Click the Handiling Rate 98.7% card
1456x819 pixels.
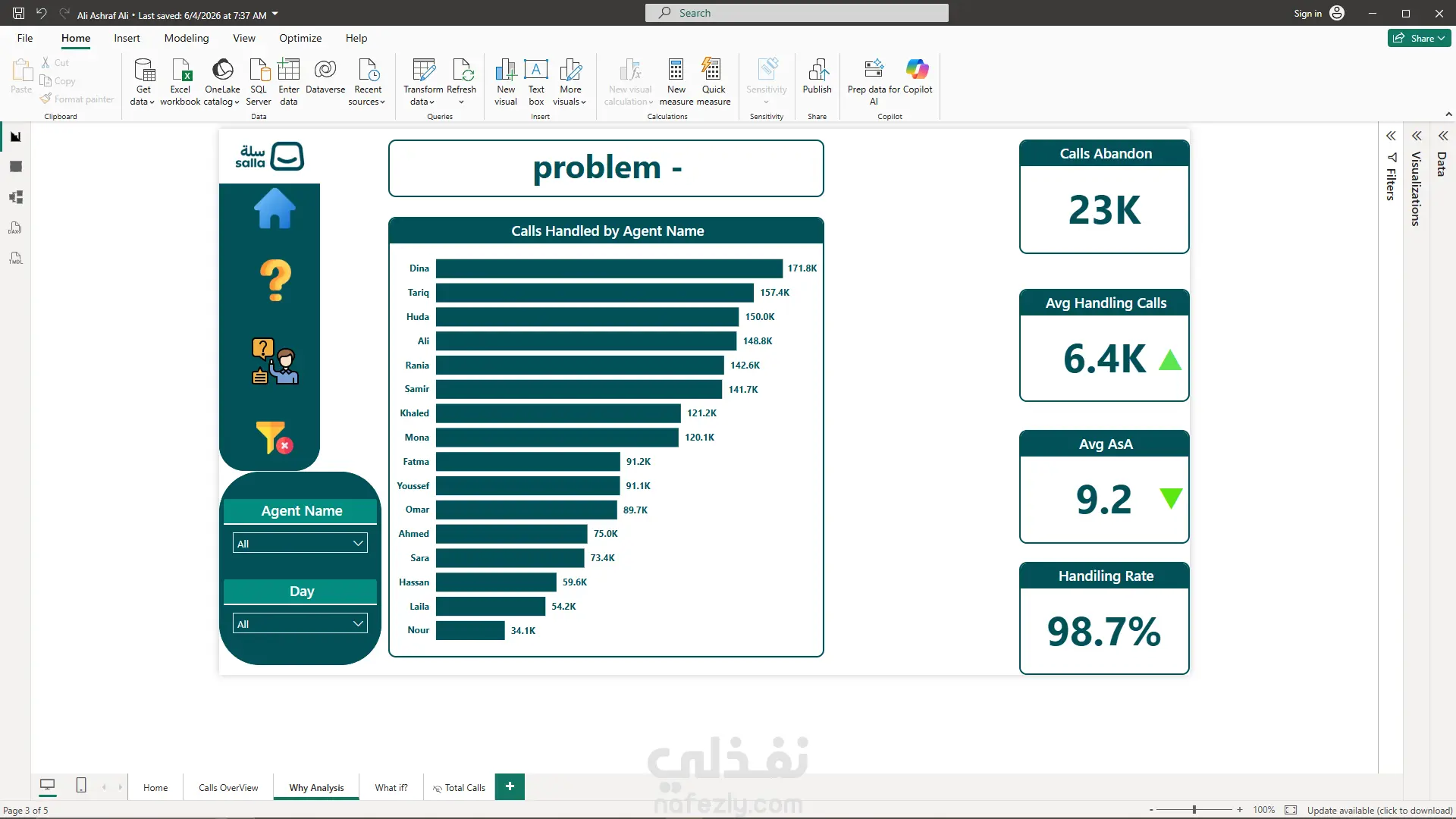pos(1104,618)
